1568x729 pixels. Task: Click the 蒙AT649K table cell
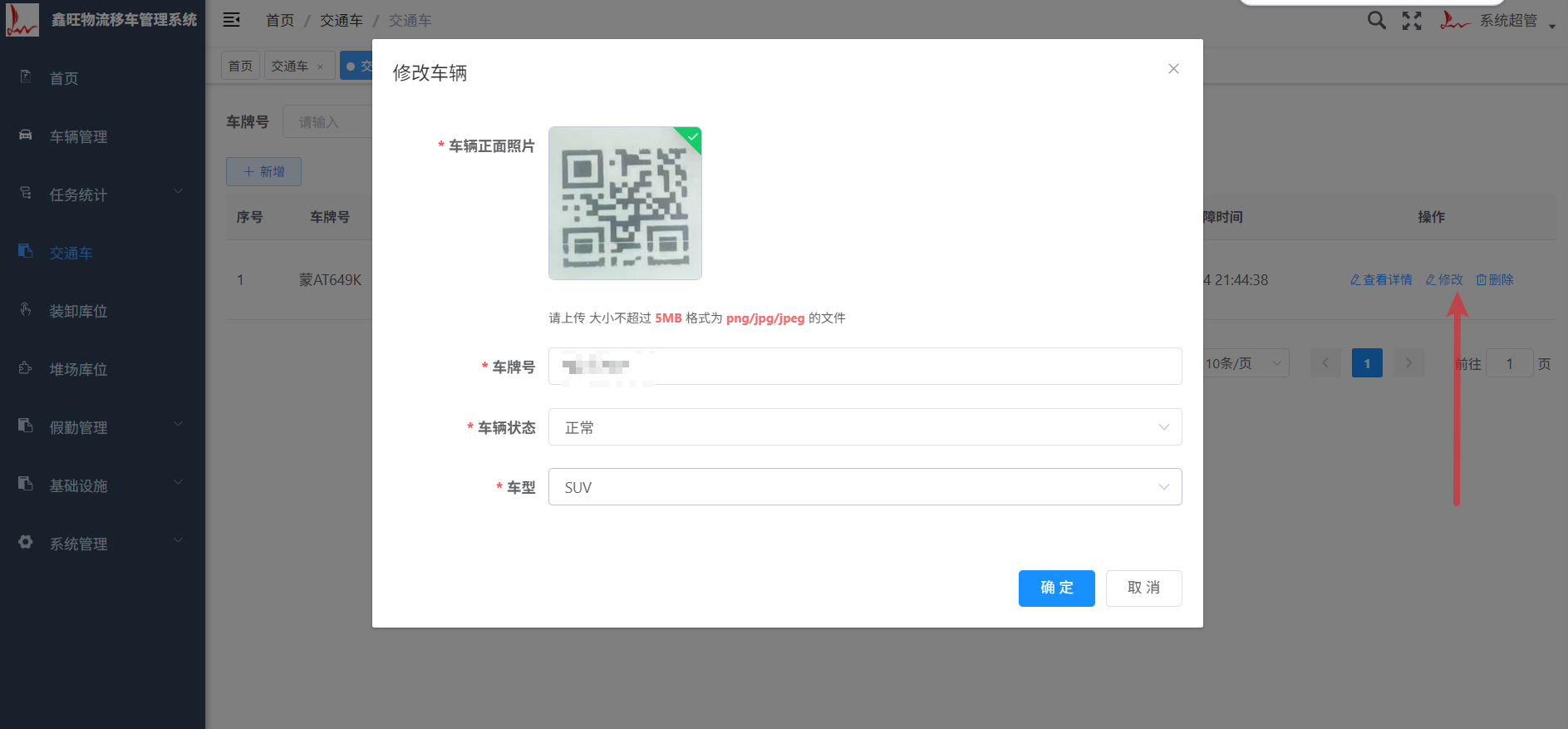pyautogui.click(x=331, y=280)
